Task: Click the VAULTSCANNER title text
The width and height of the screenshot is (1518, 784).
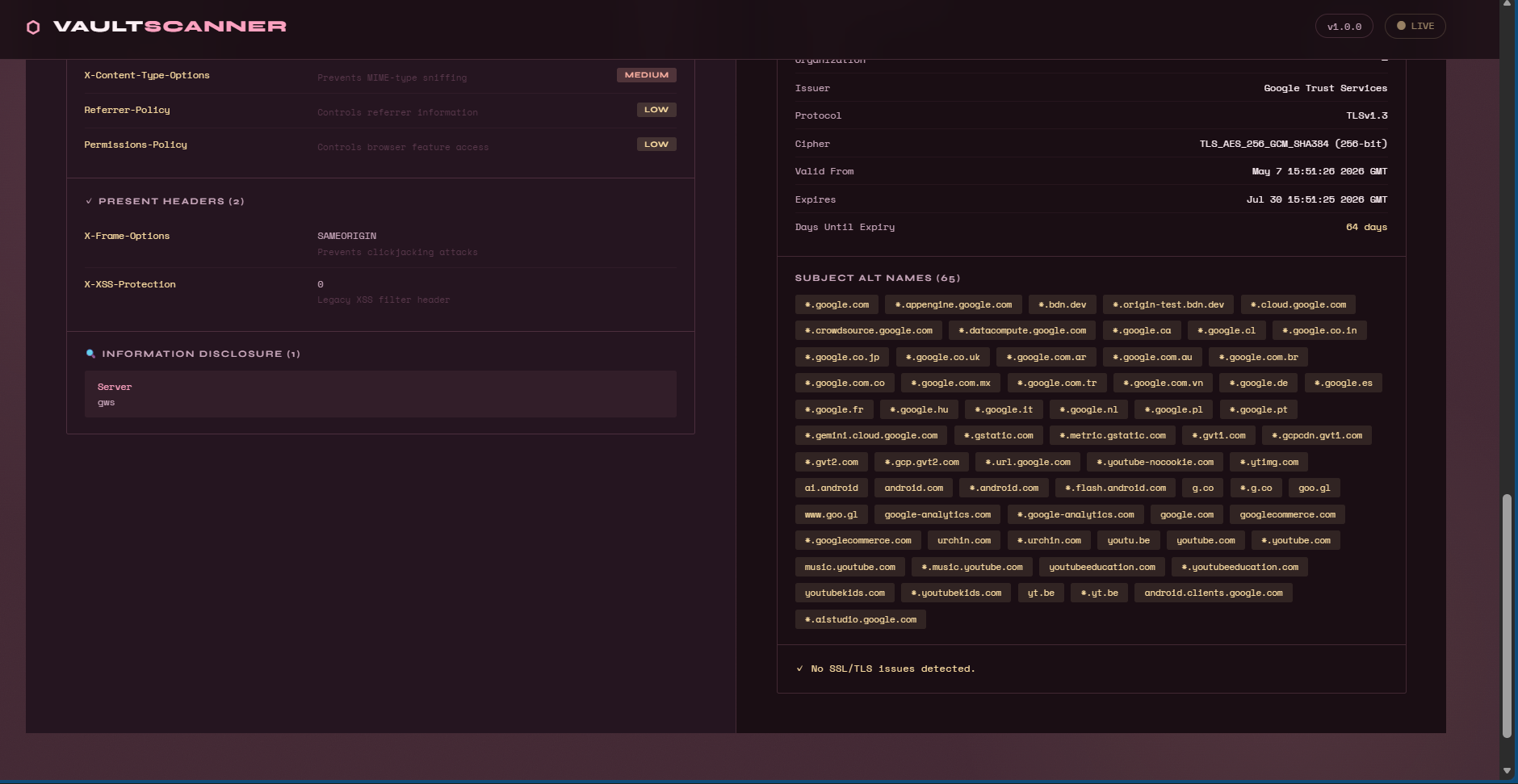Action: 170,27
